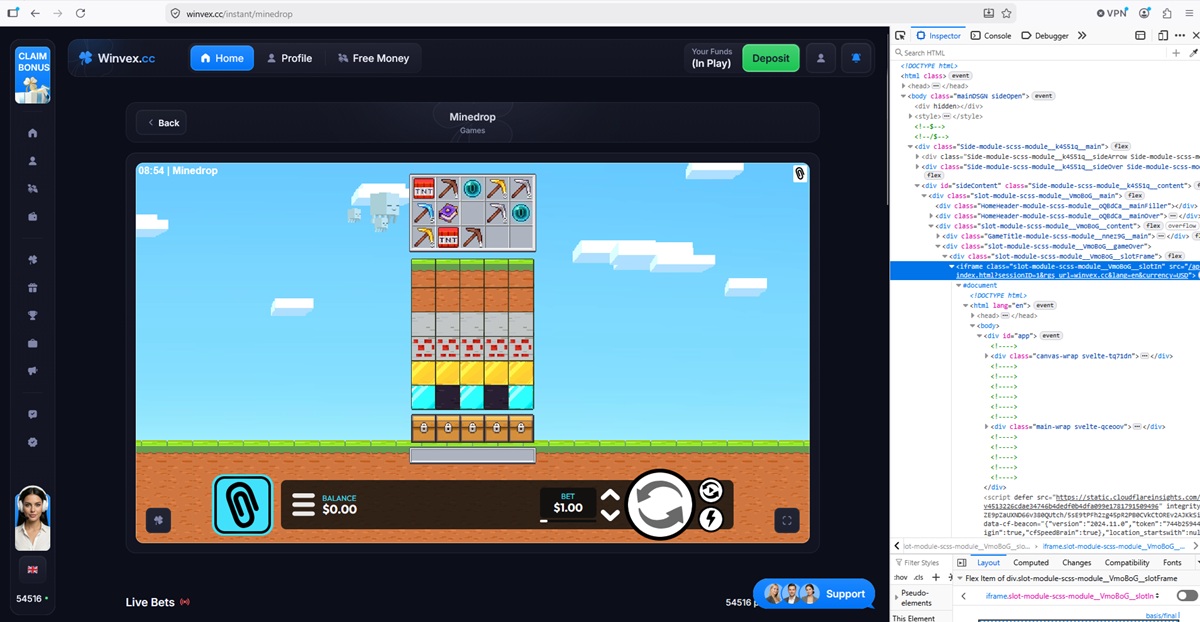Switch to Console tab

tap(991, 35)
